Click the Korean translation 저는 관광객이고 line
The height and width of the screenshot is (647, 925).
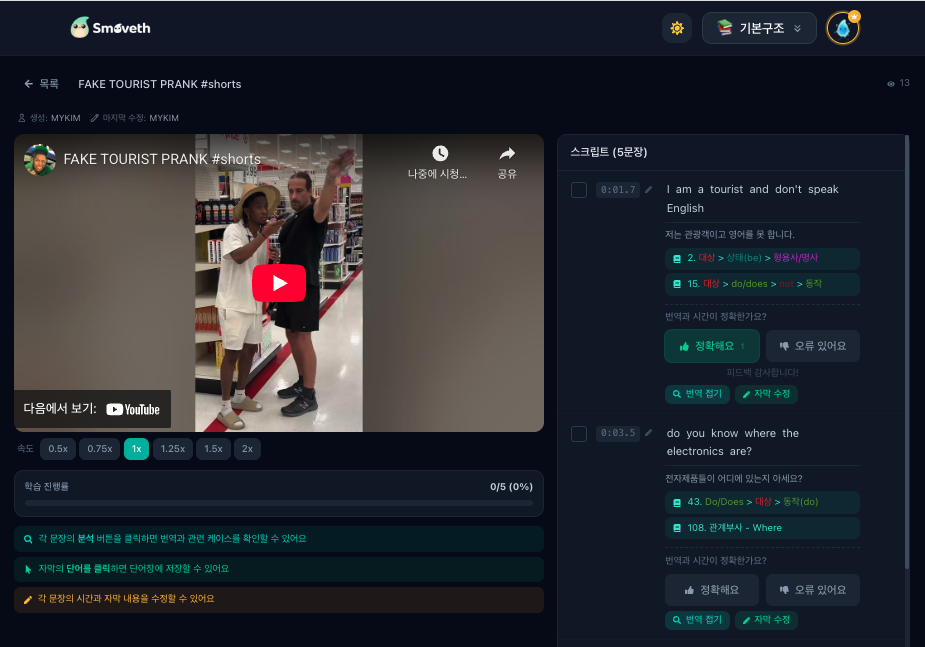(730, 235)
